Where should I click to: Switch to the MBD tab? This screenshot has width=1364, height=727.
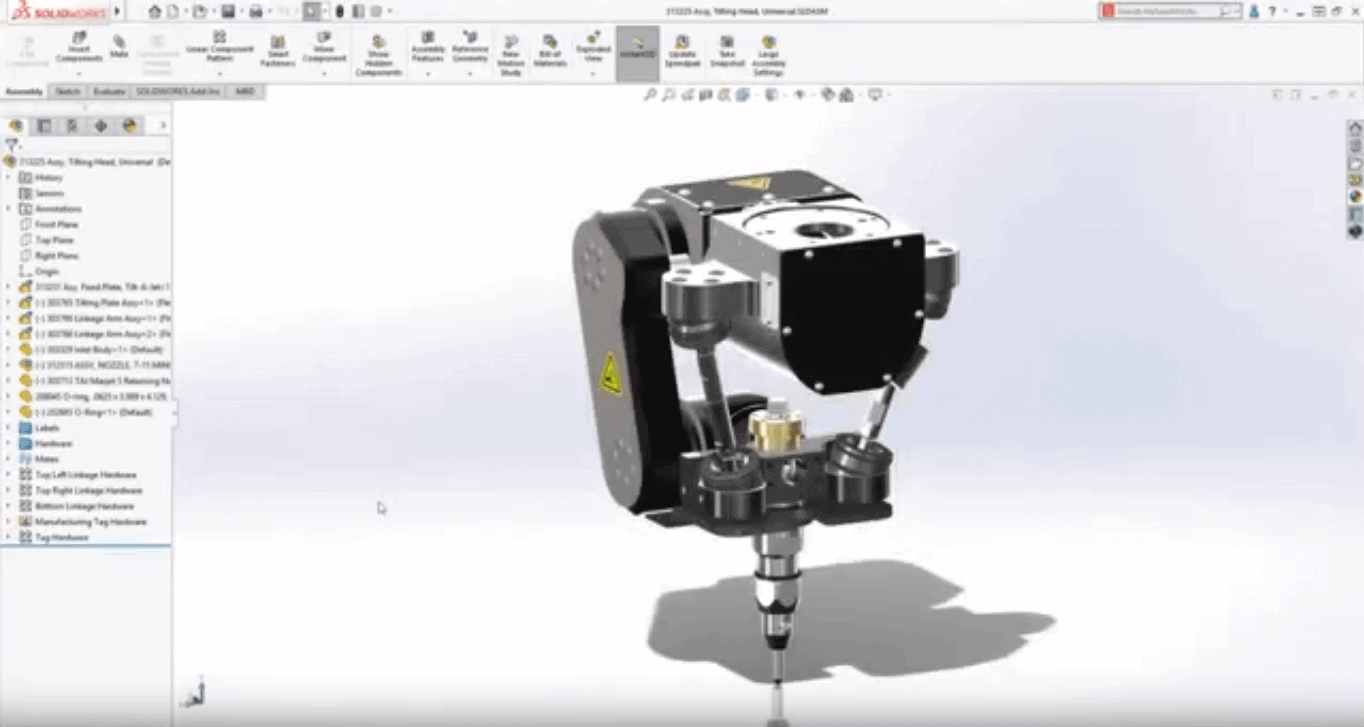(244, 91)
